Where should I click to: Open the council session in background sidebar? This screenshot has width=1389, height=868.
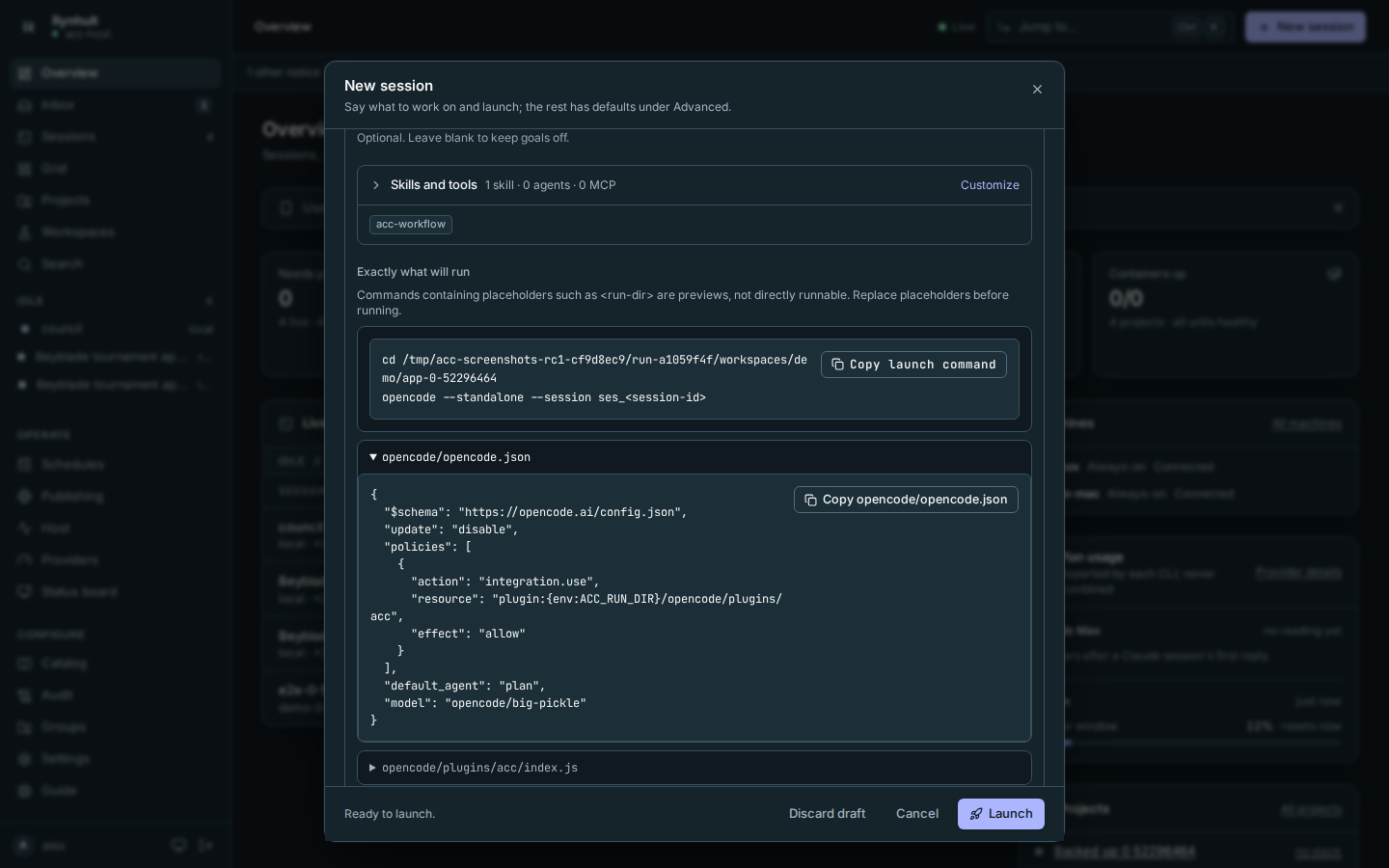116,329
